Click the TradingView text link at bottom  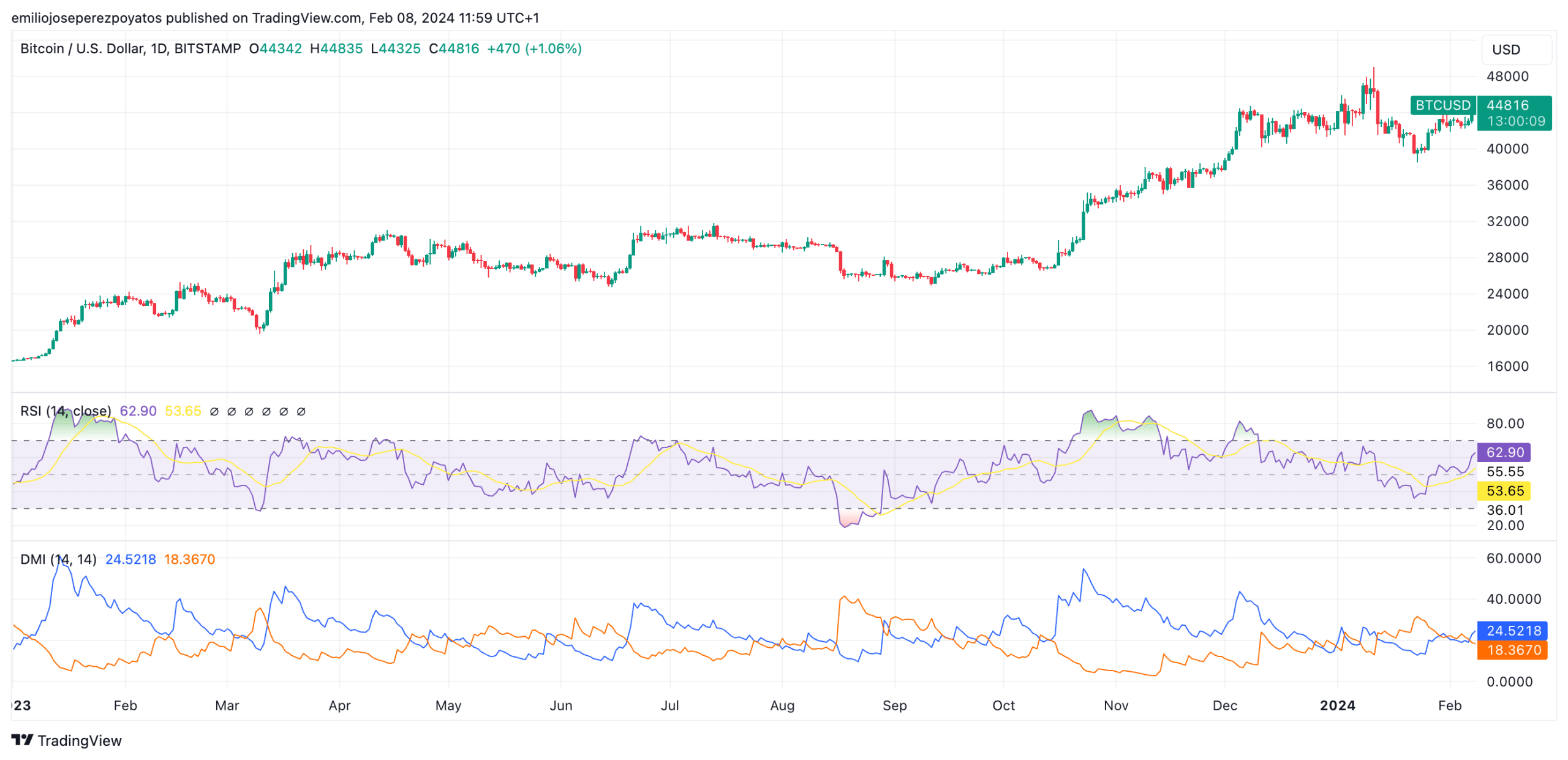79,740
